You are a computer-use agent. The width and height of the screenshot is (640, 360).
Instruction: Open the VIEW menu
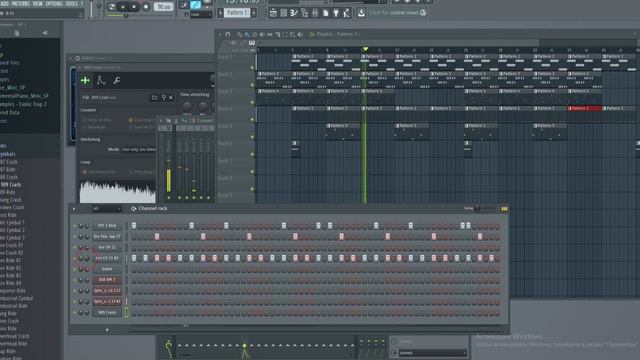coord(38,4)
